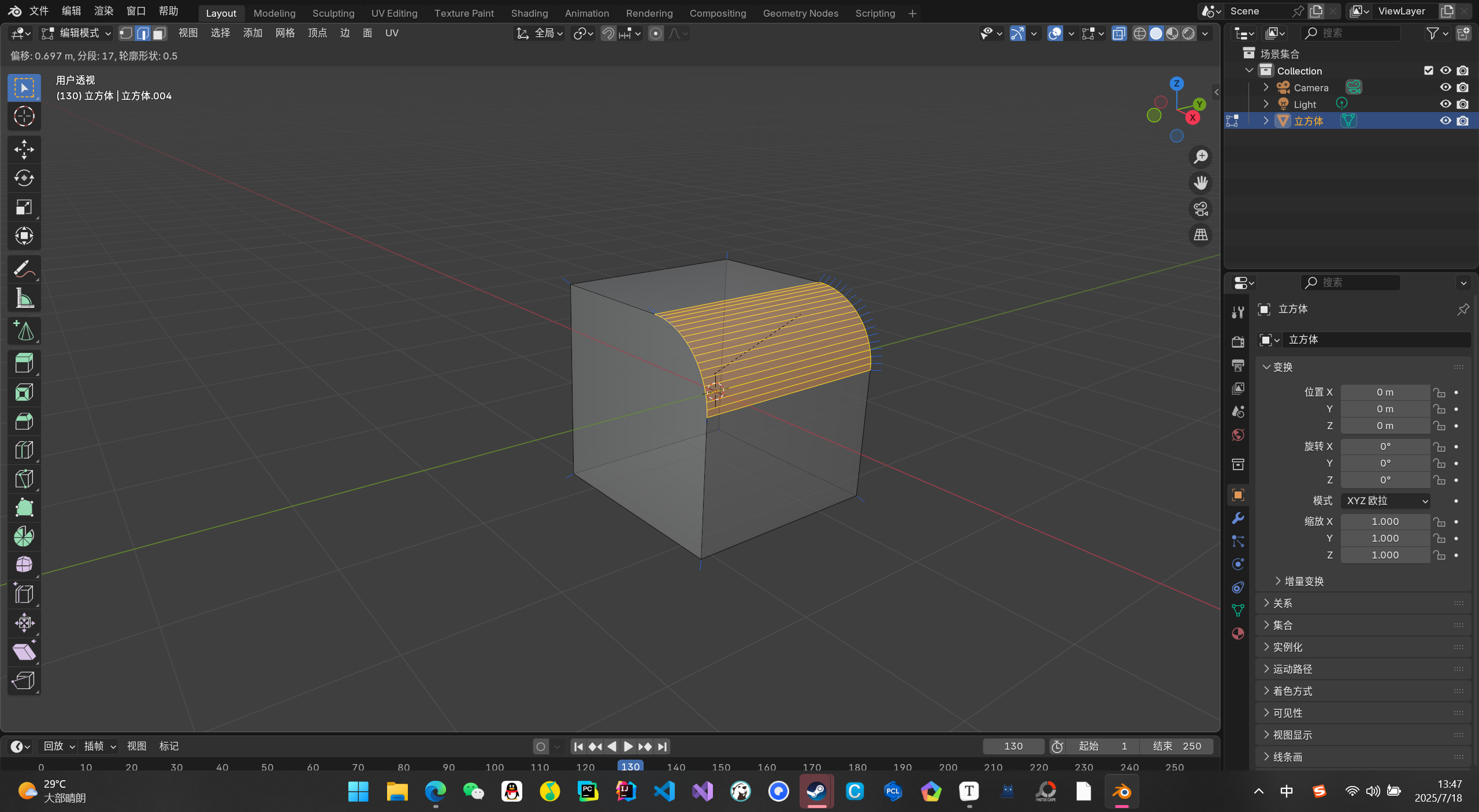
Task: Click the viewport zoom magnifier icon
Action: pos(1201,157)
